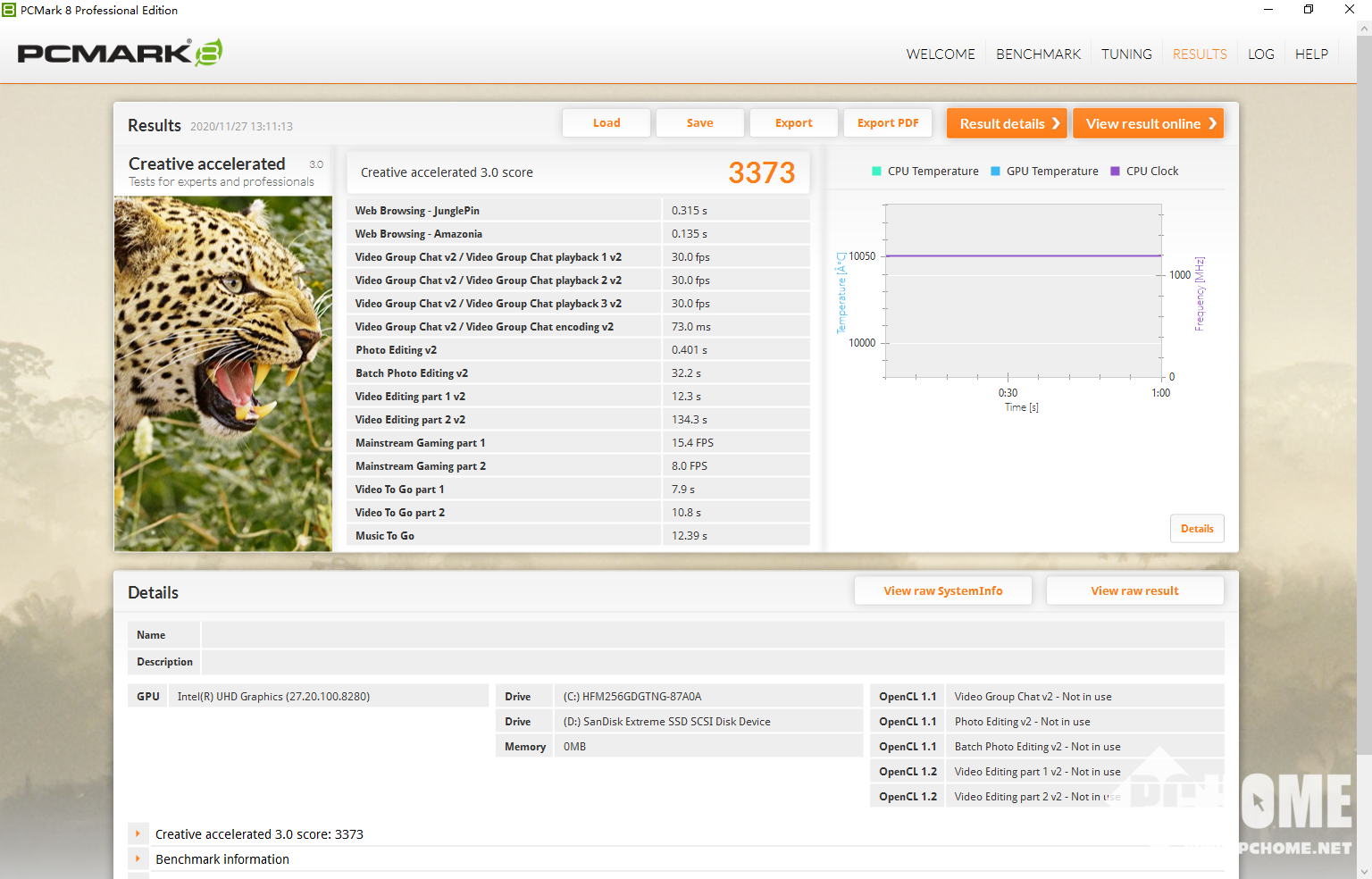
Task: Open the HELP tab
Action: (x=1311, y=54)
